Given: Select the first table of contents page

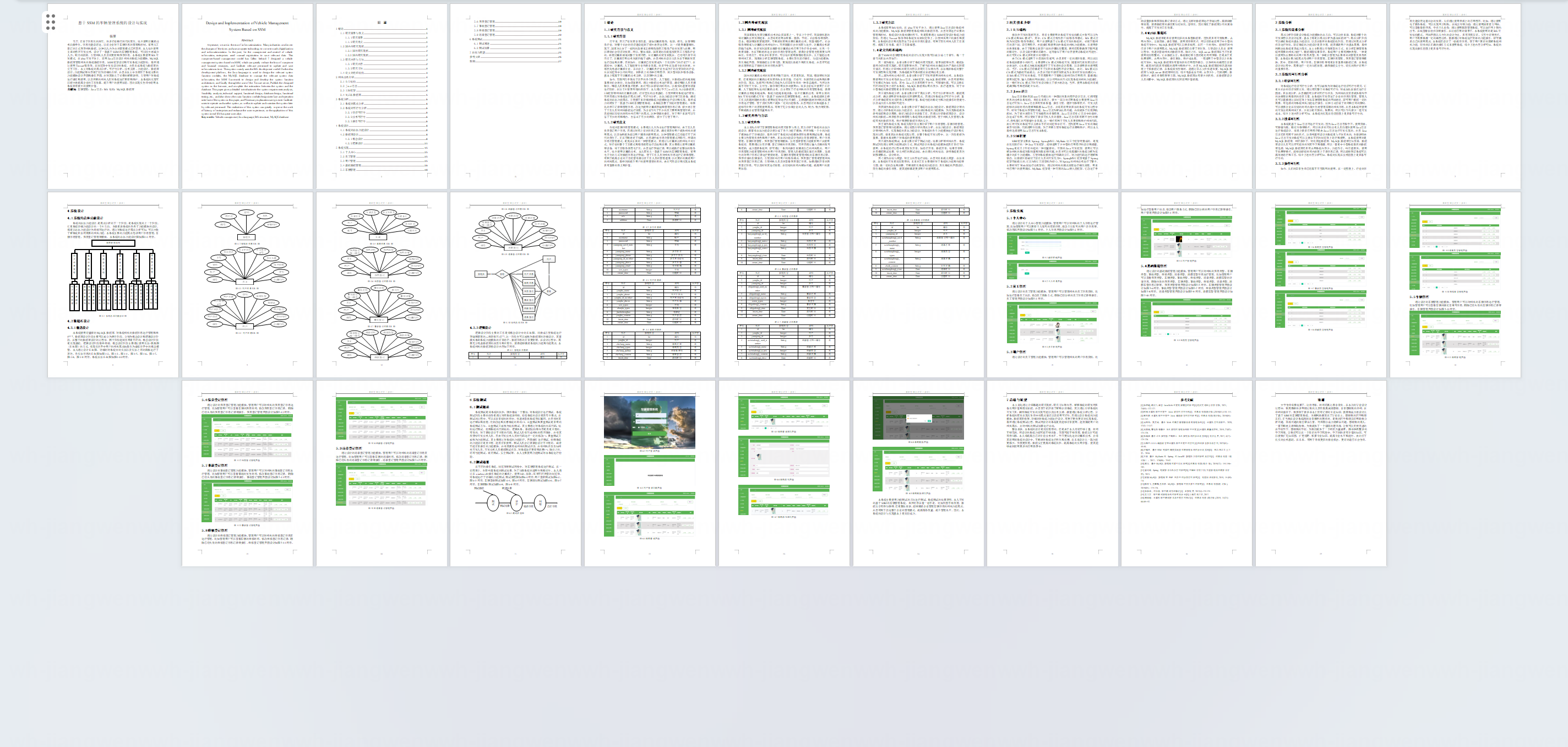Looking at the screenshot, I should (x=382, y=96).
